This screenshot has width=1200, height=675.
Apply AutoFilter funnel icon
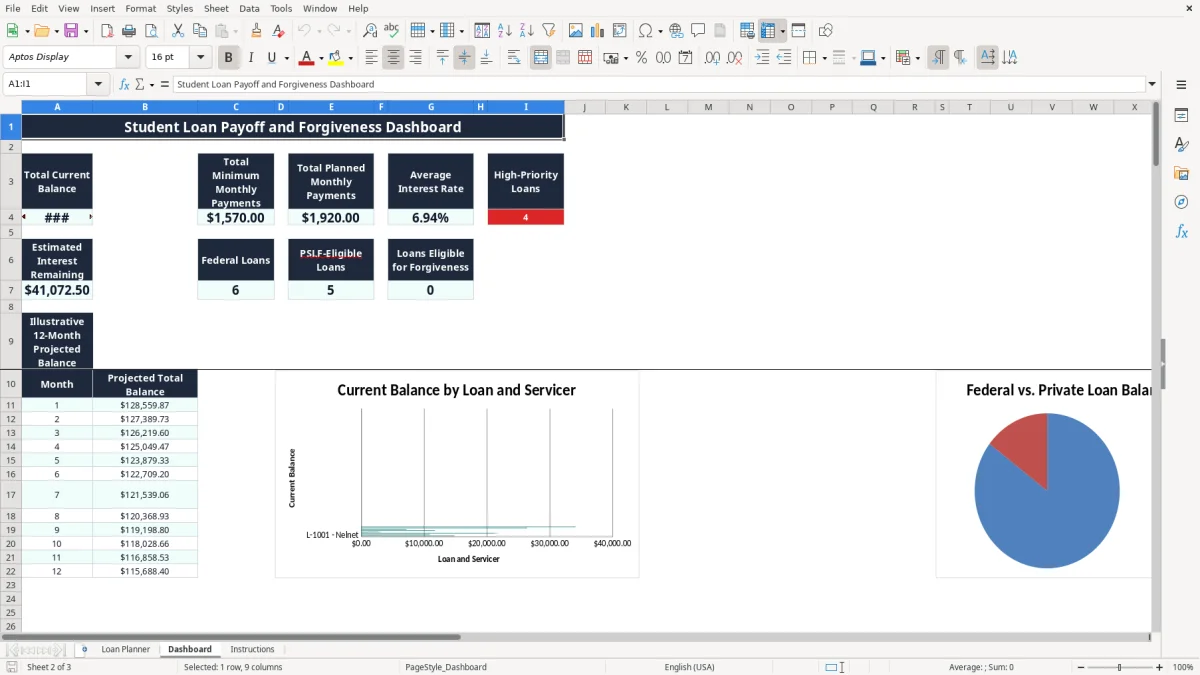549,31
